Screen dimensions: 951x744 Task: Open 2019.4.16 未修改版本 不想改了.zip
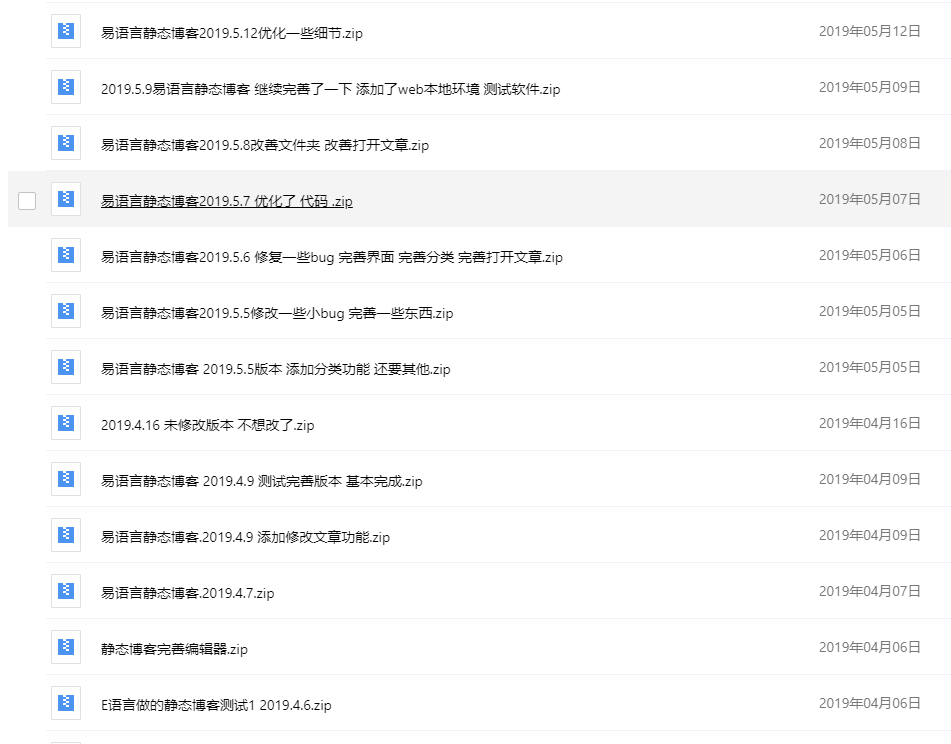(207, 425)
